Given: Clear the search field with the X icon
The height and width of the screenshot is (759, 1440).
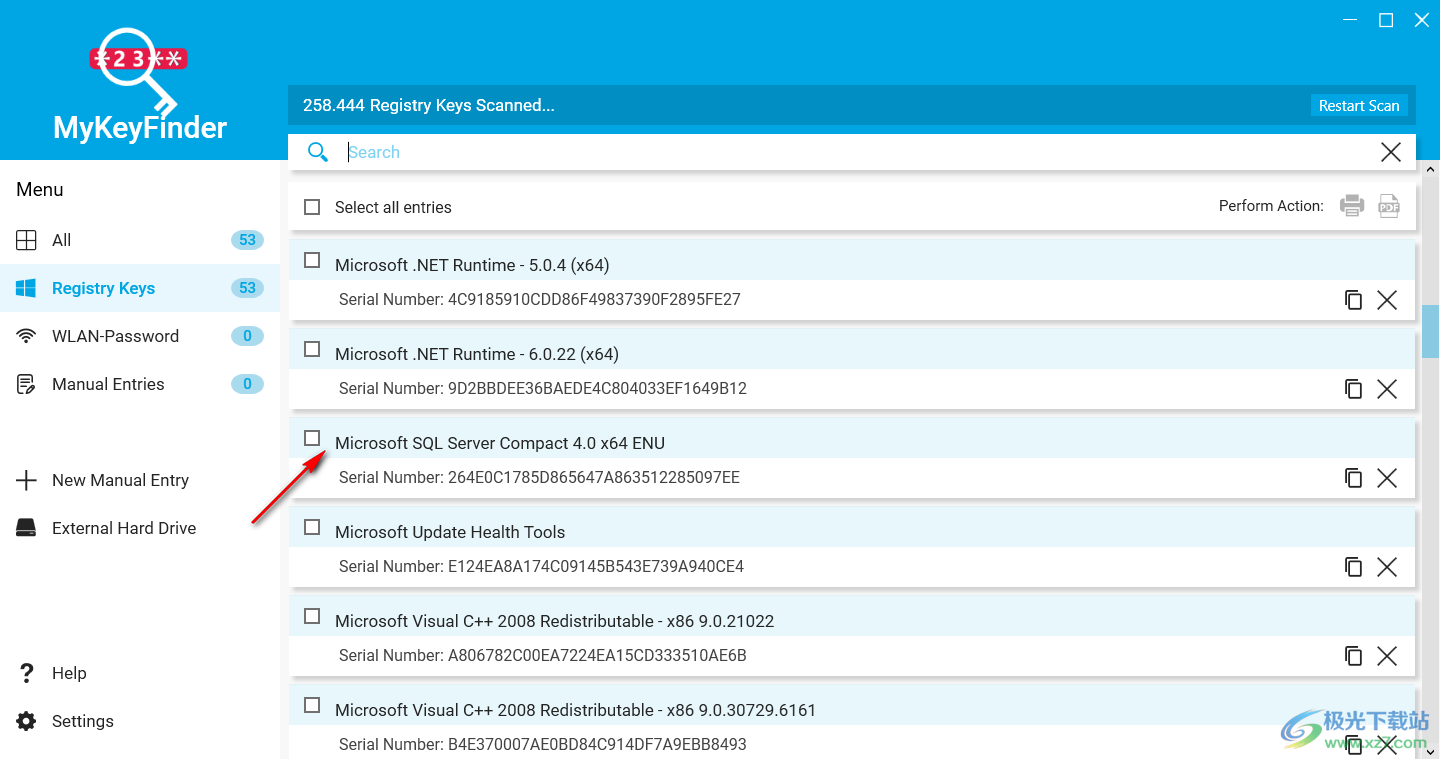Looking at the screenshot, I should coord(1390,152).
